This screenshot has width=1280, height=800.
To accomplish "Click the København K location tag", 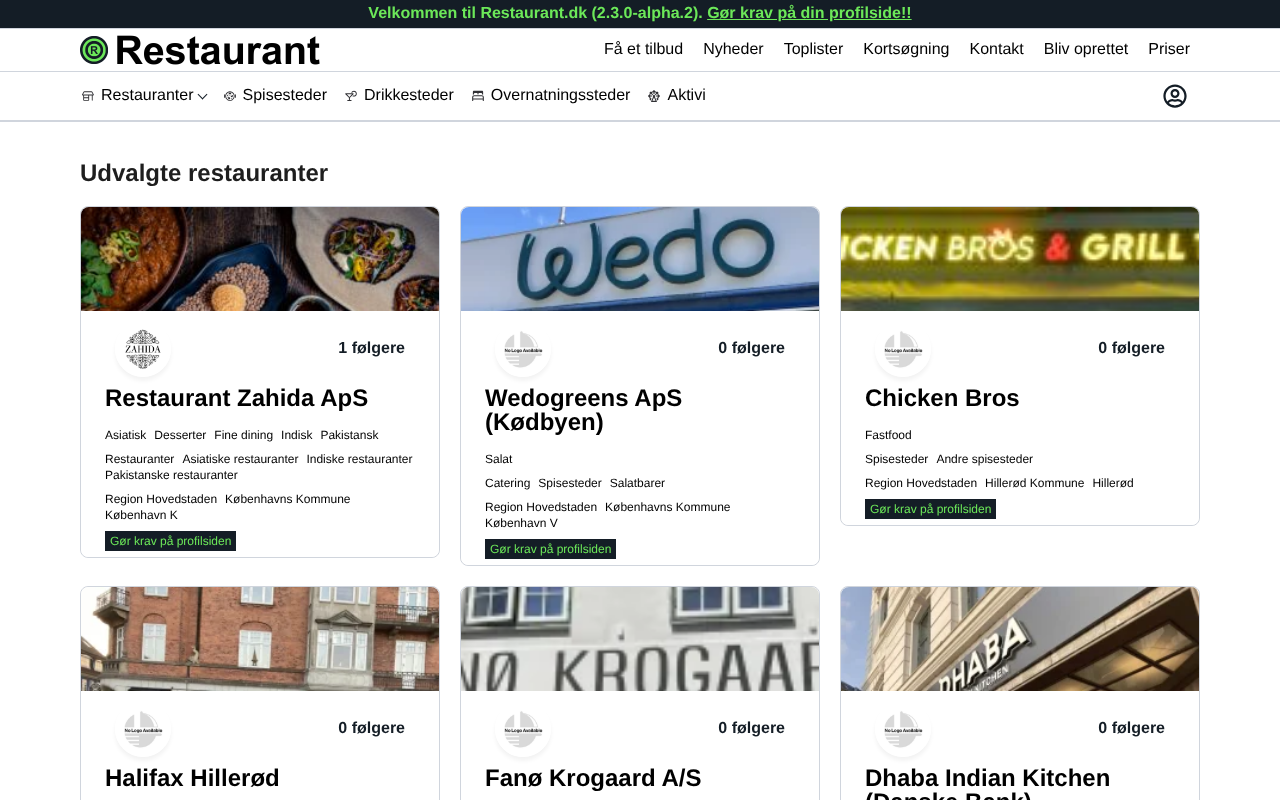I will (141, 515).
